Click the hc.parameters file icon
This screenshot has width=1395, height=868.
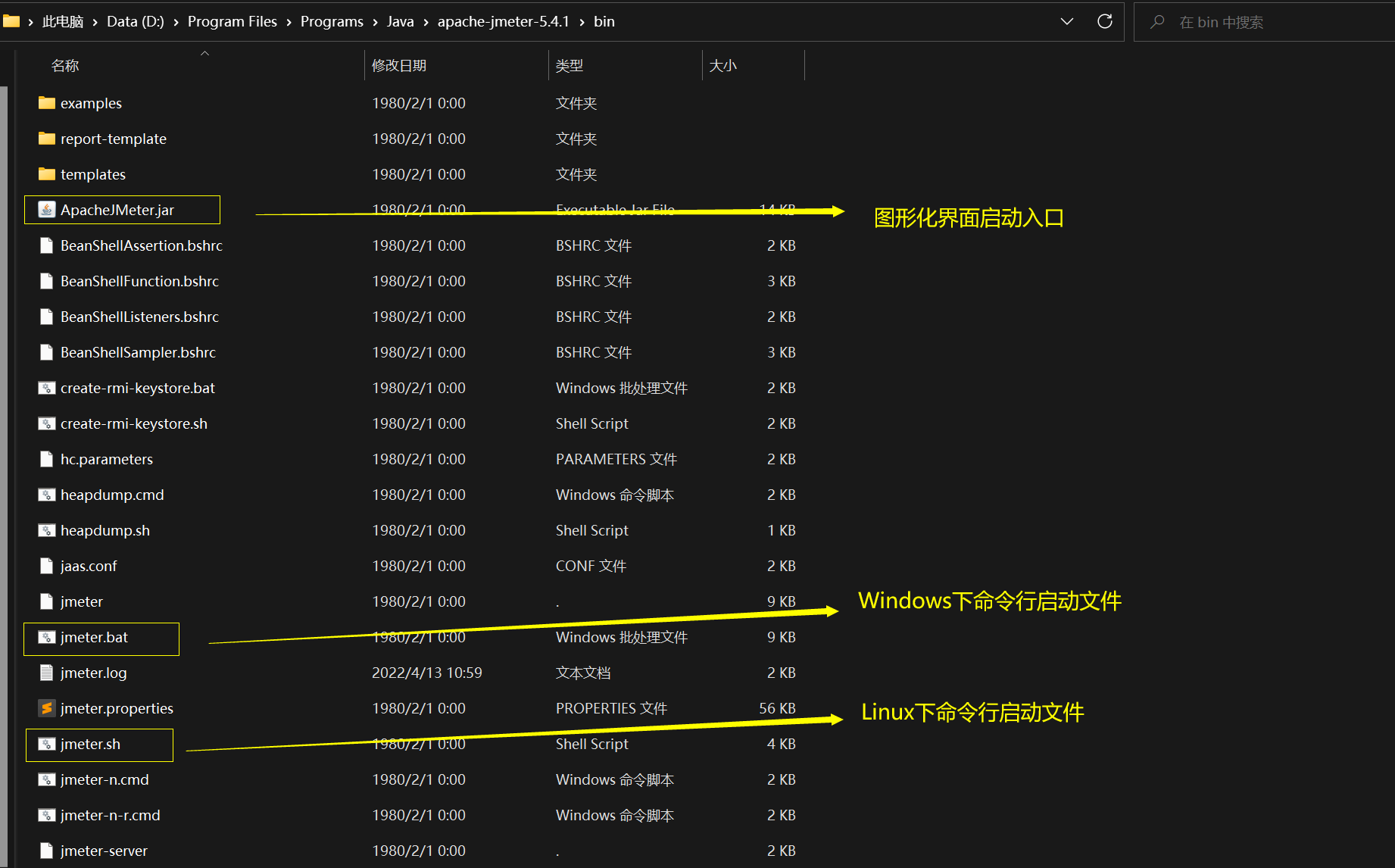[47, 459]
